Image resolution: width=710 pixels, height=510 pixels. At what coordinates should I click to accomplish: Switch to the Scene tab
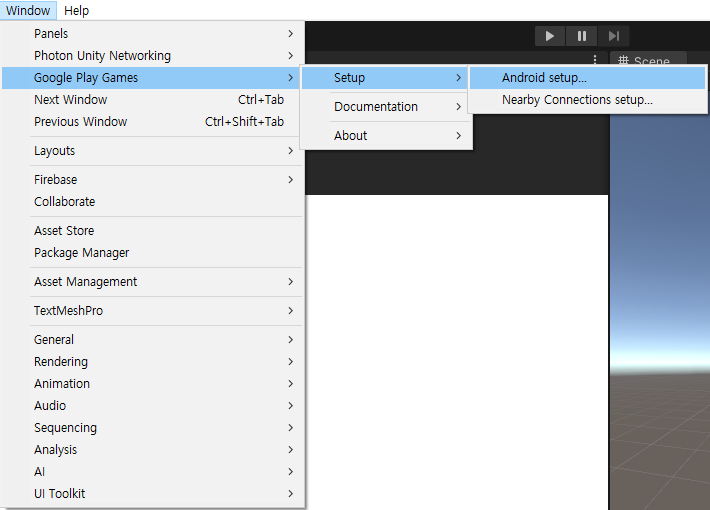[x=648, y=60]
